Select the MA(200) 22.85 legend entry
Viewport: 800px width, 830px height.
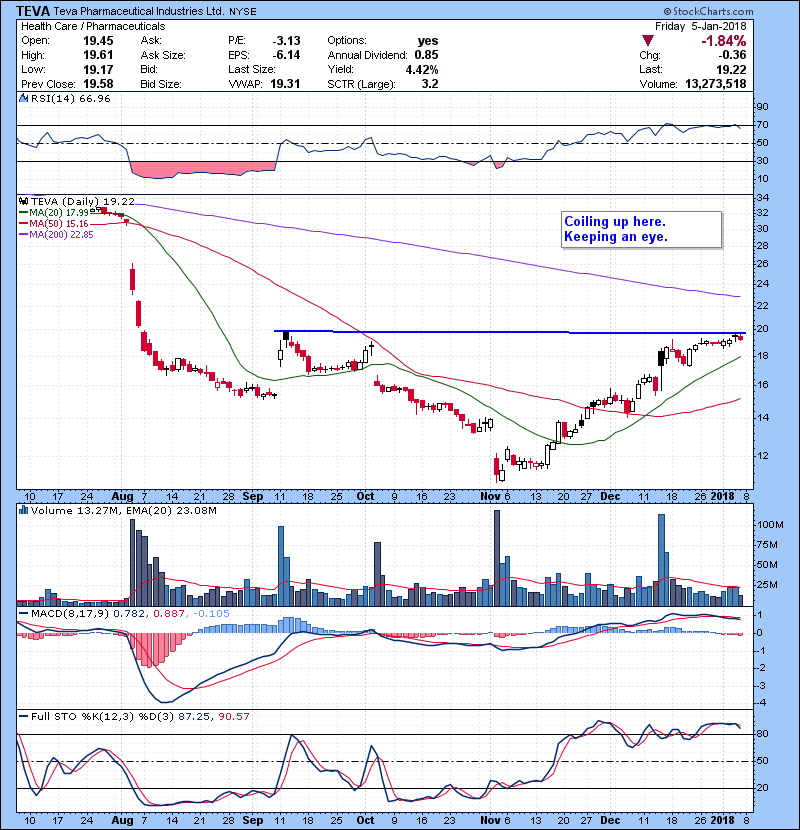coord(56,234)
